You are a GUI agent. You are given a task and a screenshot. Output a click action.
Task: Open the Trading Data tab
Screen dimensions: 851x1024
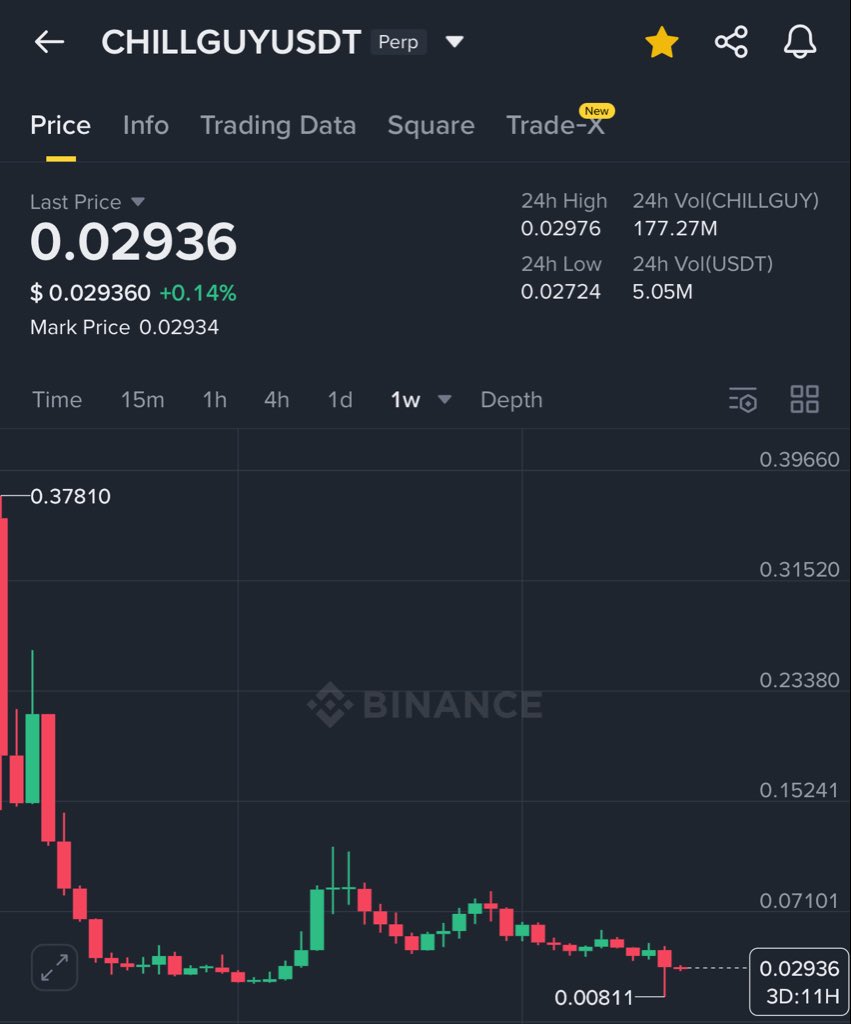coord(278,125)
